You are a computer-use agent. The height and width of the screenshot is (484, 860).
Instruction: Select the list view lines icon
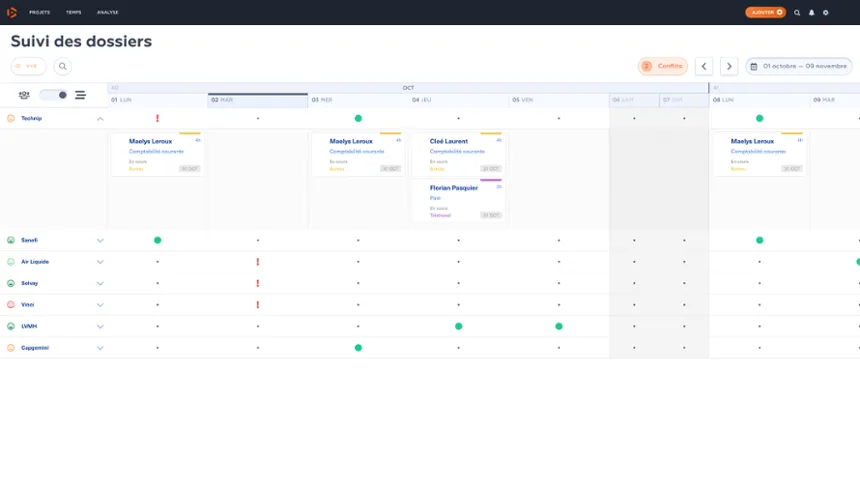point(80,95)
